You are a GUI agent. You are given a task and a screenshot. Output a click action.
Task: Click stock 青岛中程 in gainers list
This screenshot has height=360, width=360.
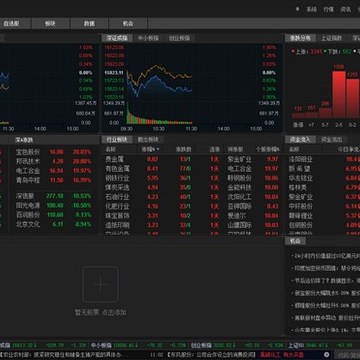(28, 180)
